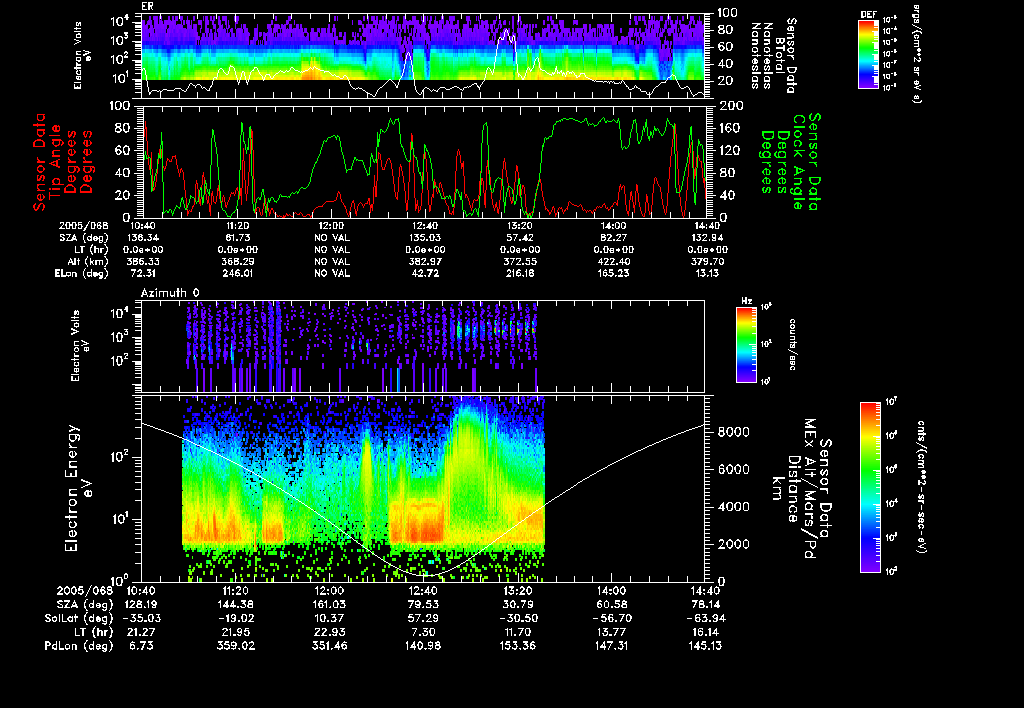Click the 'Azimuth 0' panel title

(170, 293)
